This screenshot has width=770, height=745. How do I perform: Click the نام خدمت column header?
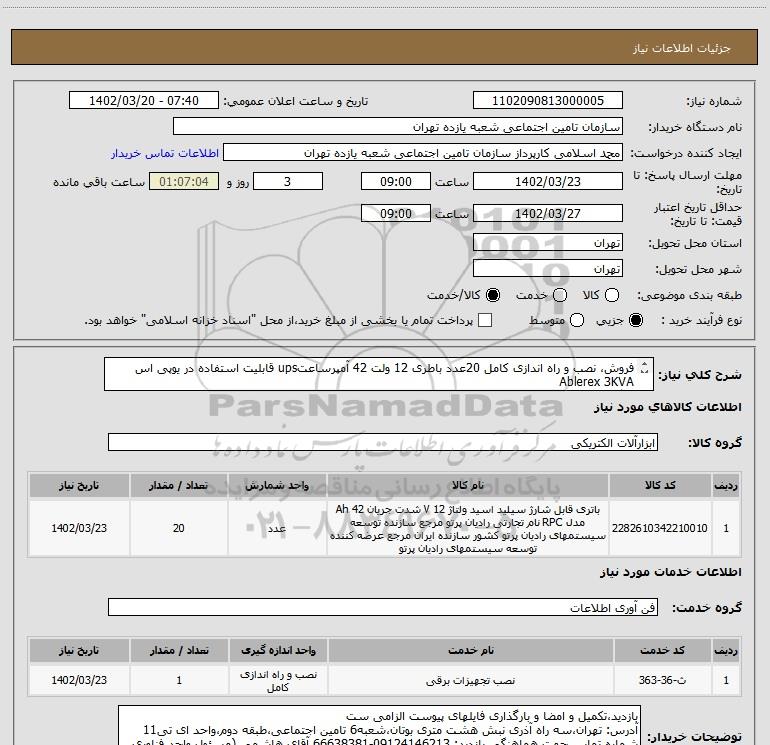(x=470, y=651)
